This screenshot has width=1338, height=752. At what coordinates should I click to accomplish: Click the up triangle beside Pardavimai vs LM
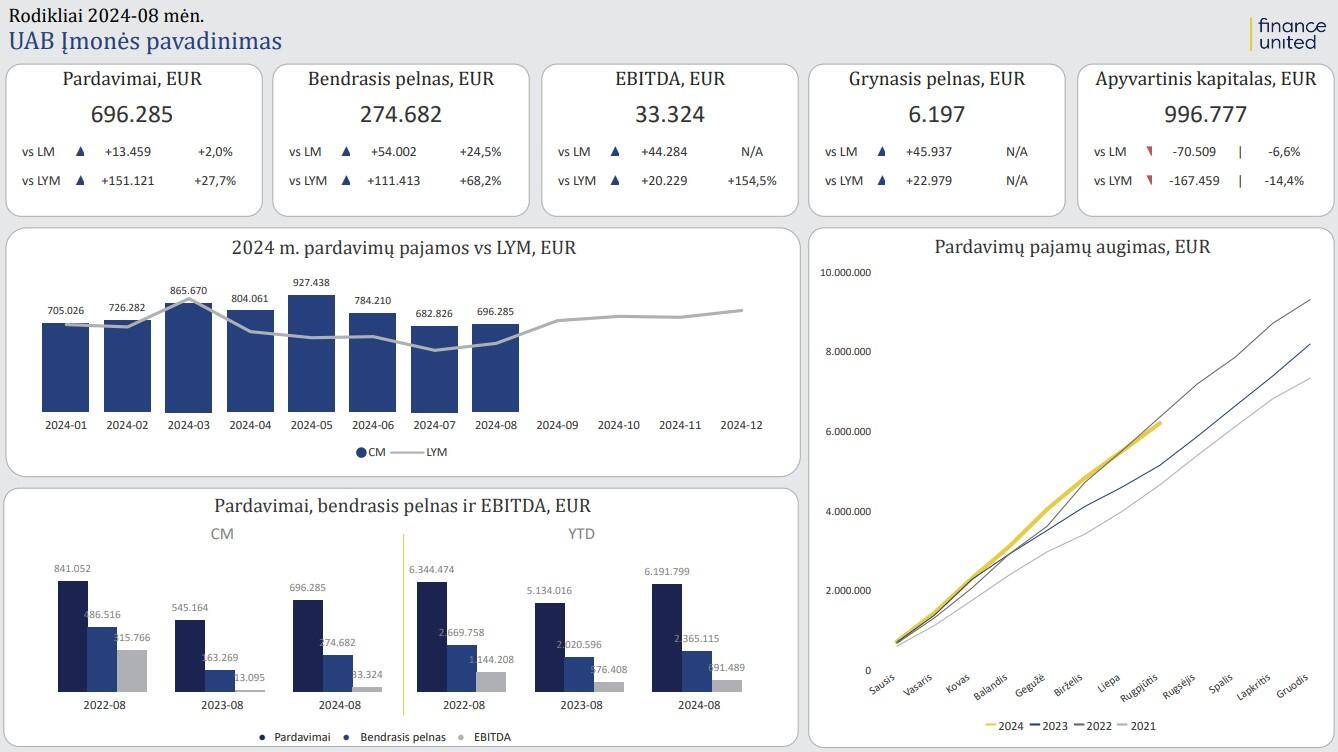coord(81,152)
